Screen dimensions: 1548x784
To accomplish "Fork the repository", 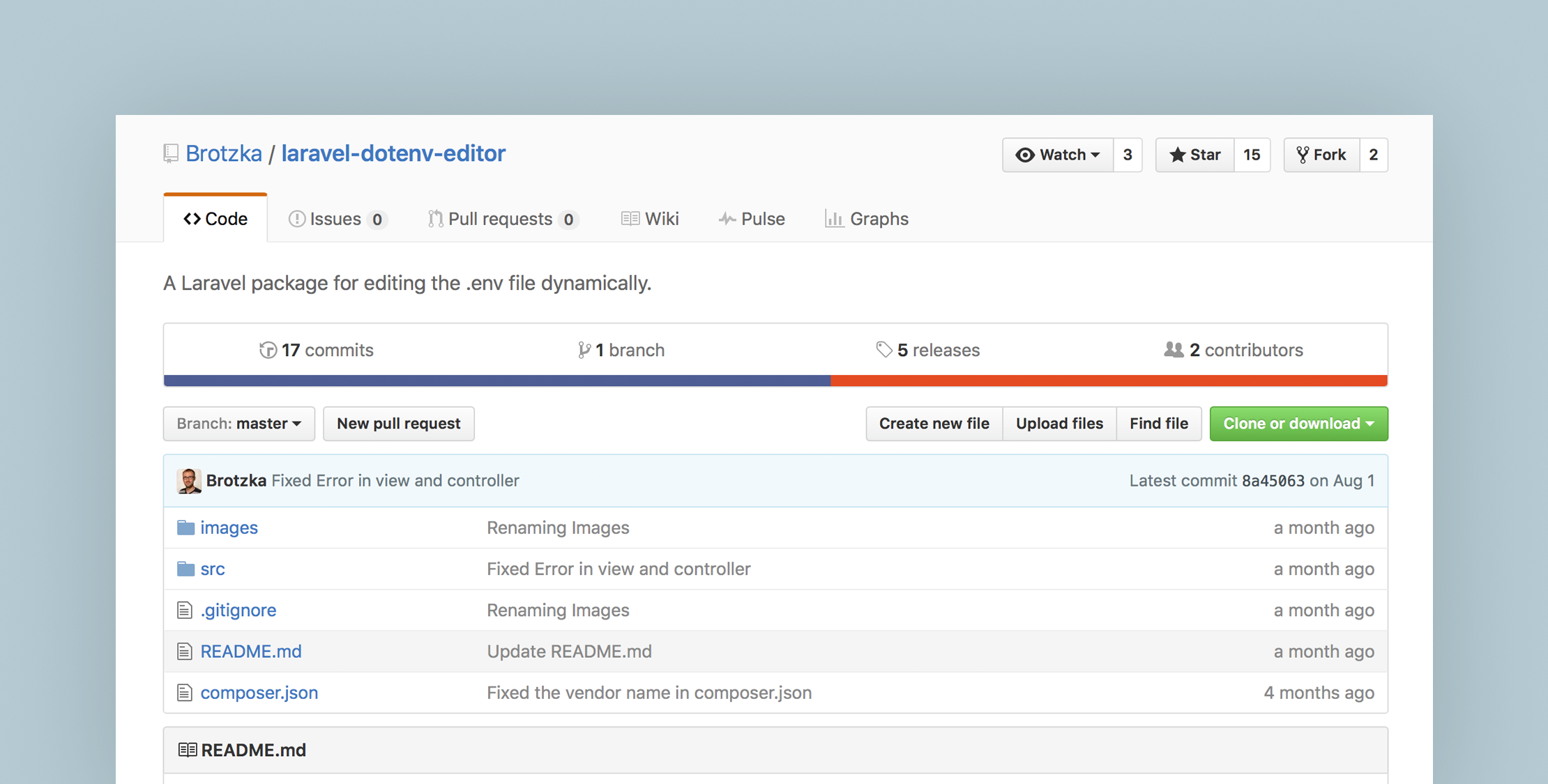I will click(x=1321, y=155).
